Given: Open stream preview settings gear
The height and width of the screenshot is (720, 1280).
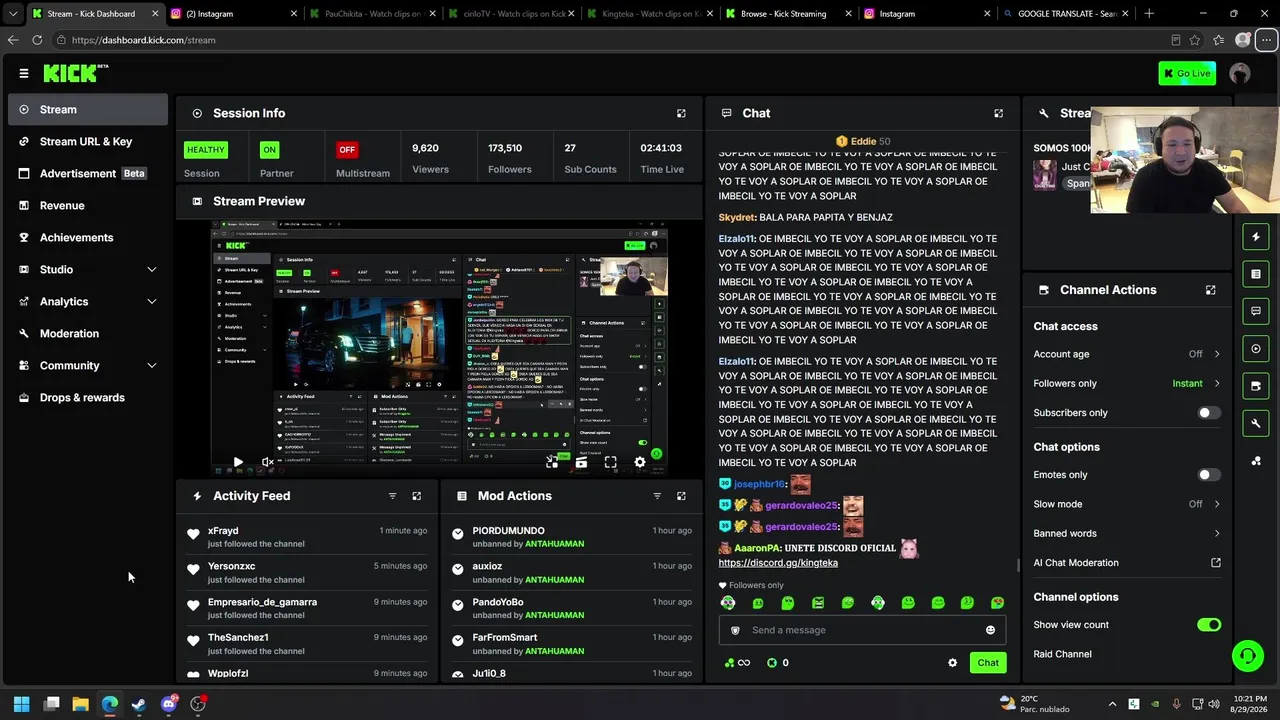Looking at the screenshot, I should pos(640,462).
